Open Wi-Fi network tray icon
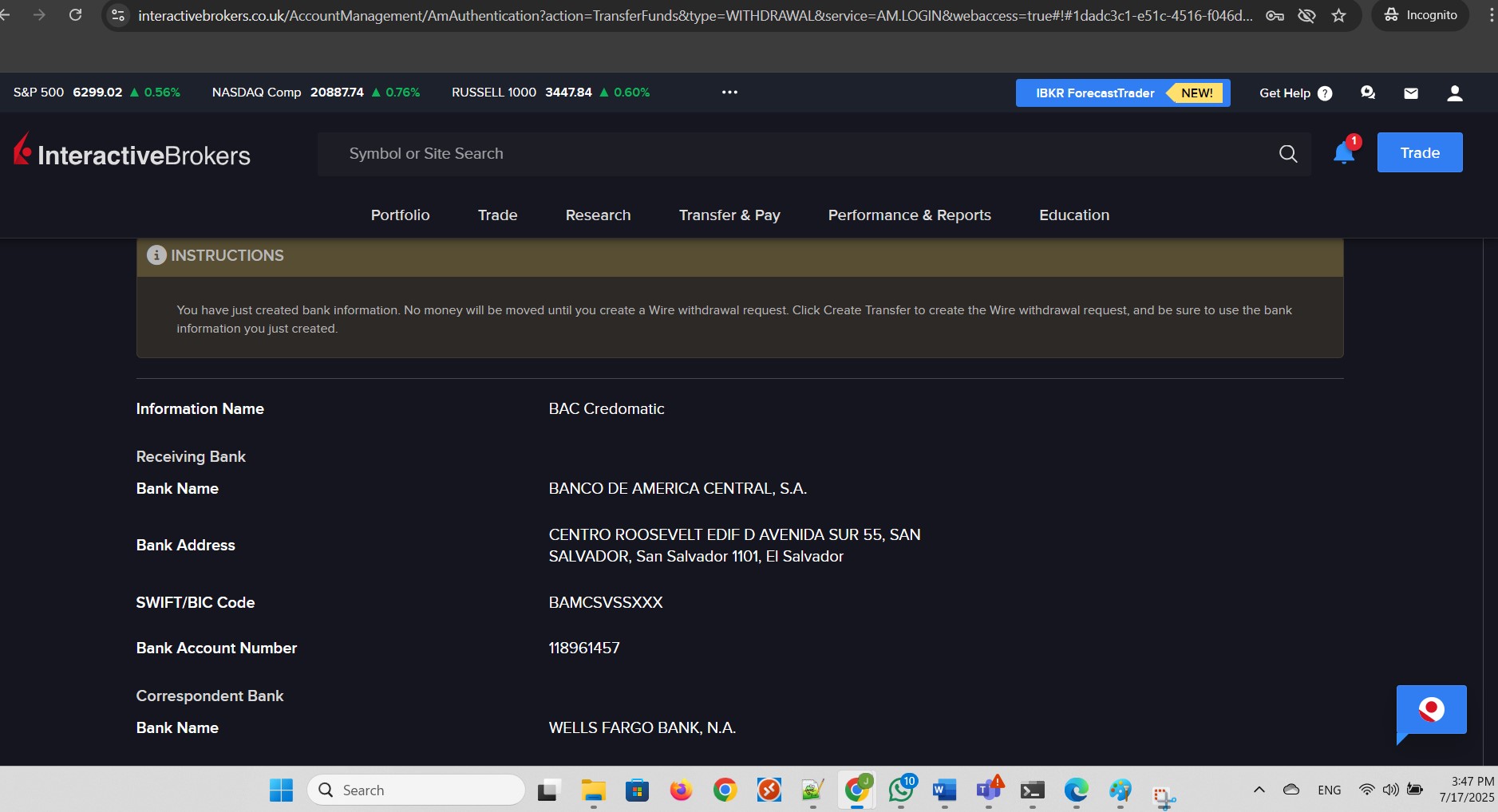The width and height of the screenshot is (1498, 812). (1367, 790)
